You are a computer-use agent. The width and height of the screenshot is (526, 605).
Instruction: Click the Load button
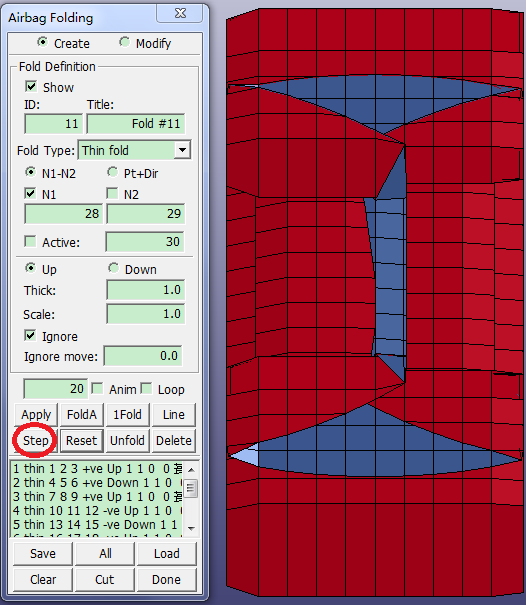(x=167, y=554)
